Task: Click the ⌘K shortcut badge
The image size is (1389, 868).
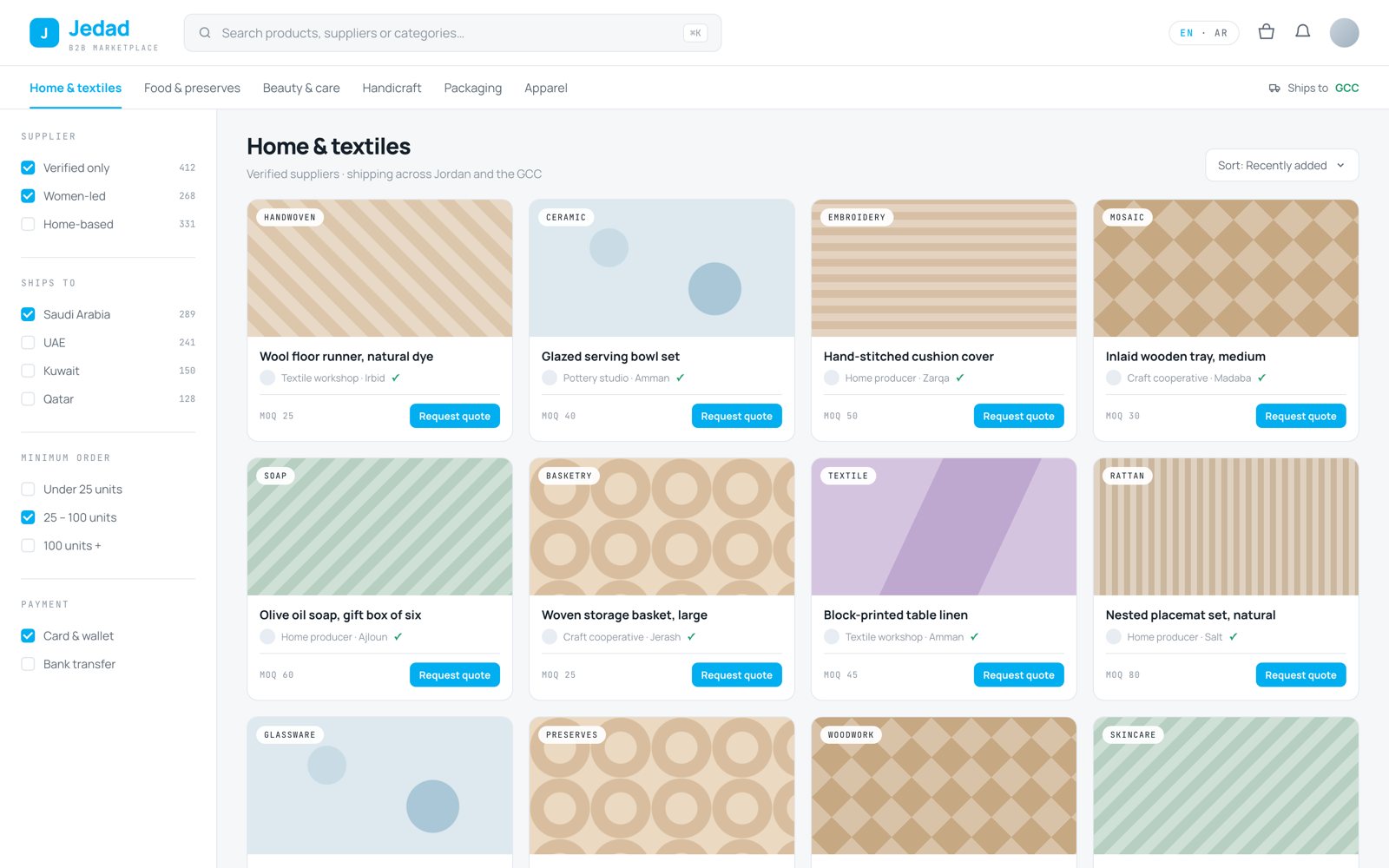Action: tap(695, 33)
